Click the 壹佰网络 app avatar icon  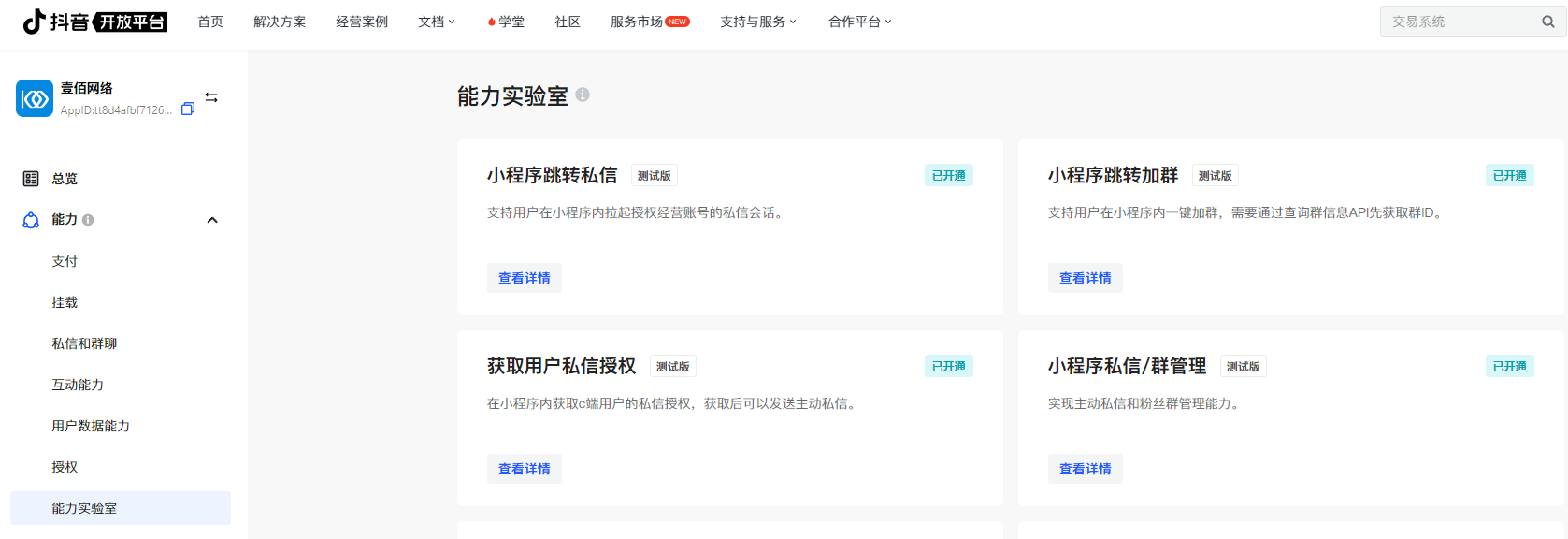click(35, 98)
